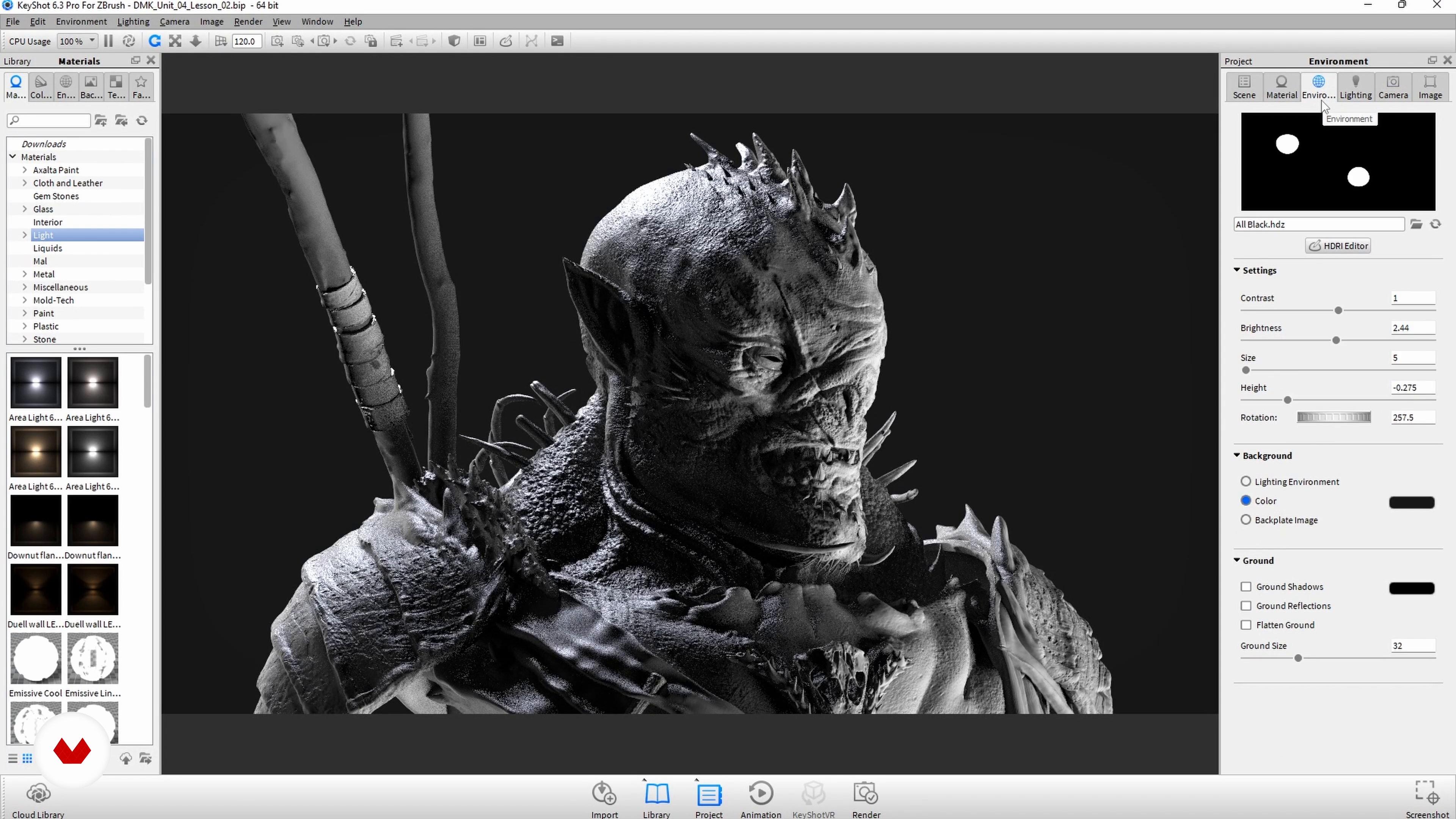Switch to the Material tab in Project
The height and width of the screenshot is (819, 1456).
point(1281,87)
